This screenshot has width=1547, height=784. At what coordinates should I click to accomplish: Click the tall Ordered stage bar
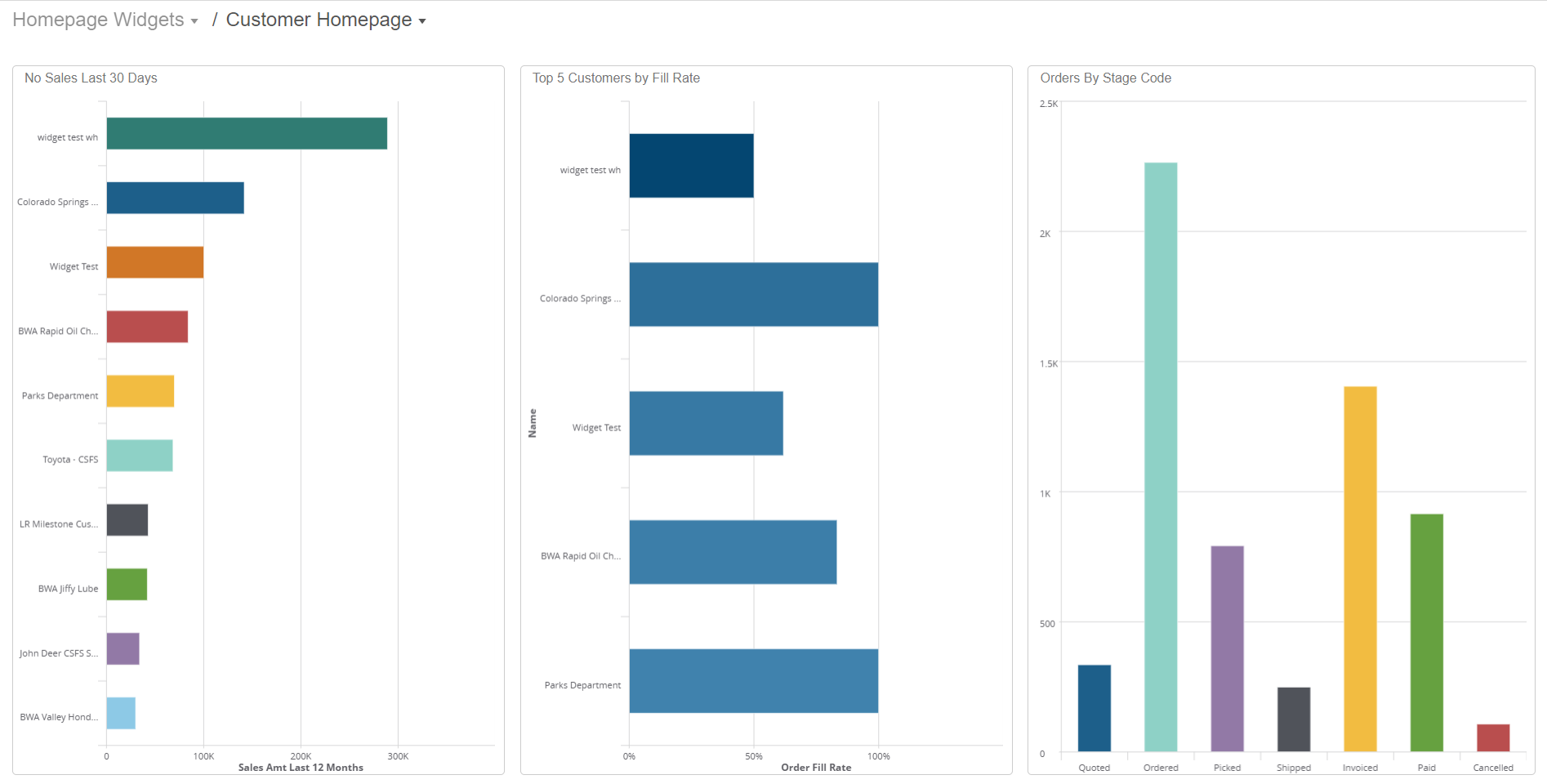click(x=1160, y=457)
